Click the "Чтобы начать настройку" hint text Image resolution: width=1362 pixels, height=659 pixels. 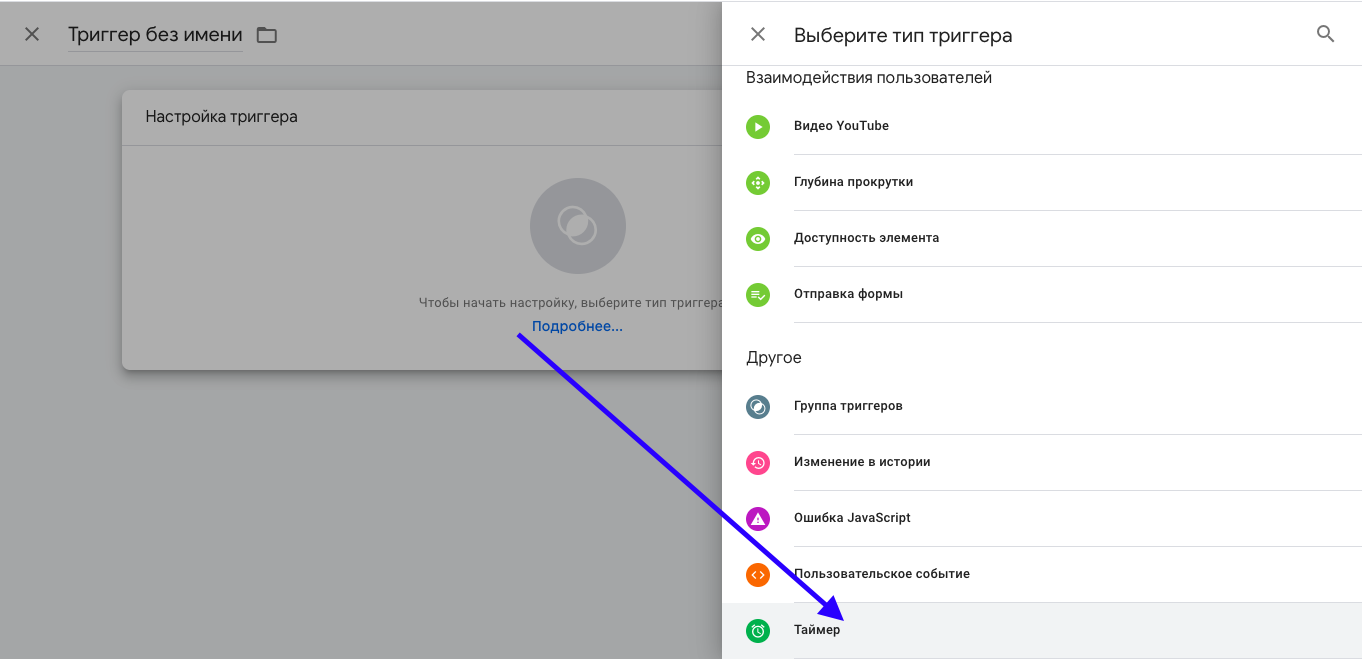[570, 302]
